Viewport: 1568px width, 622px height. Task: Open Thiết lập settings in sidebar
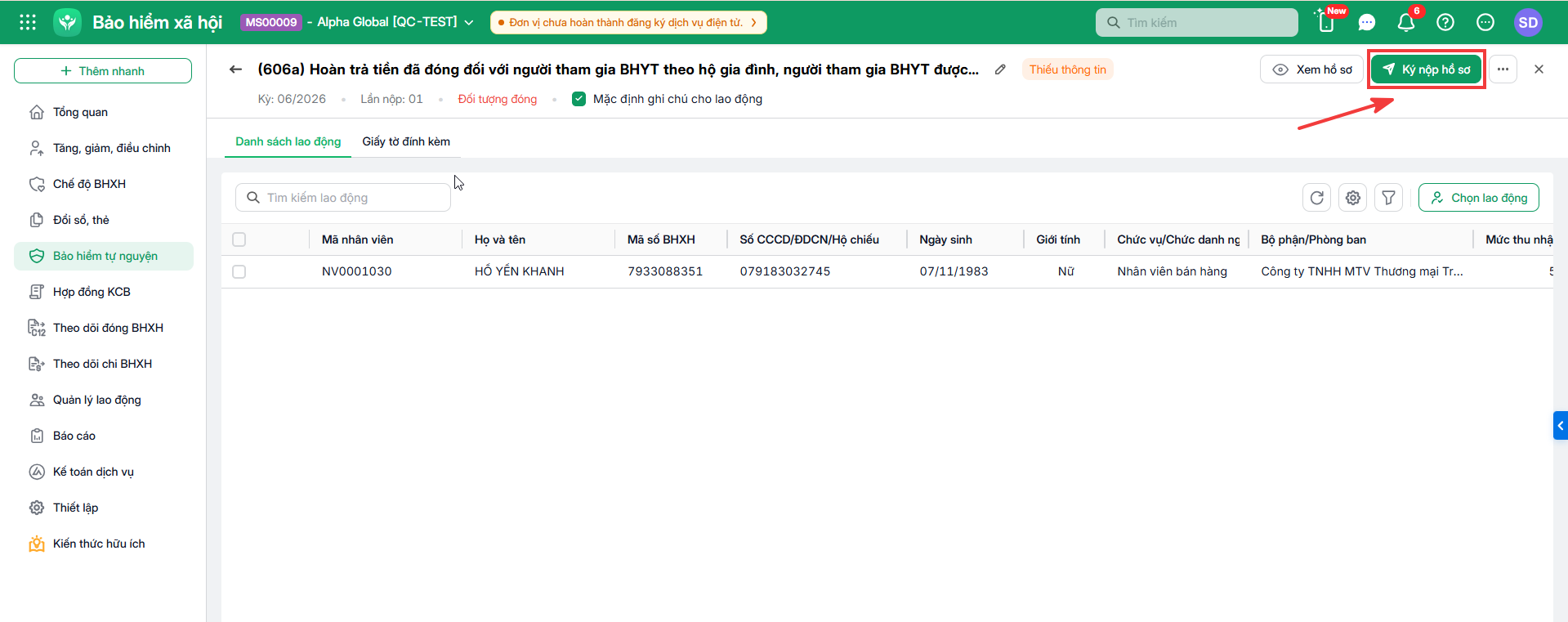click(x=104, y=508)
